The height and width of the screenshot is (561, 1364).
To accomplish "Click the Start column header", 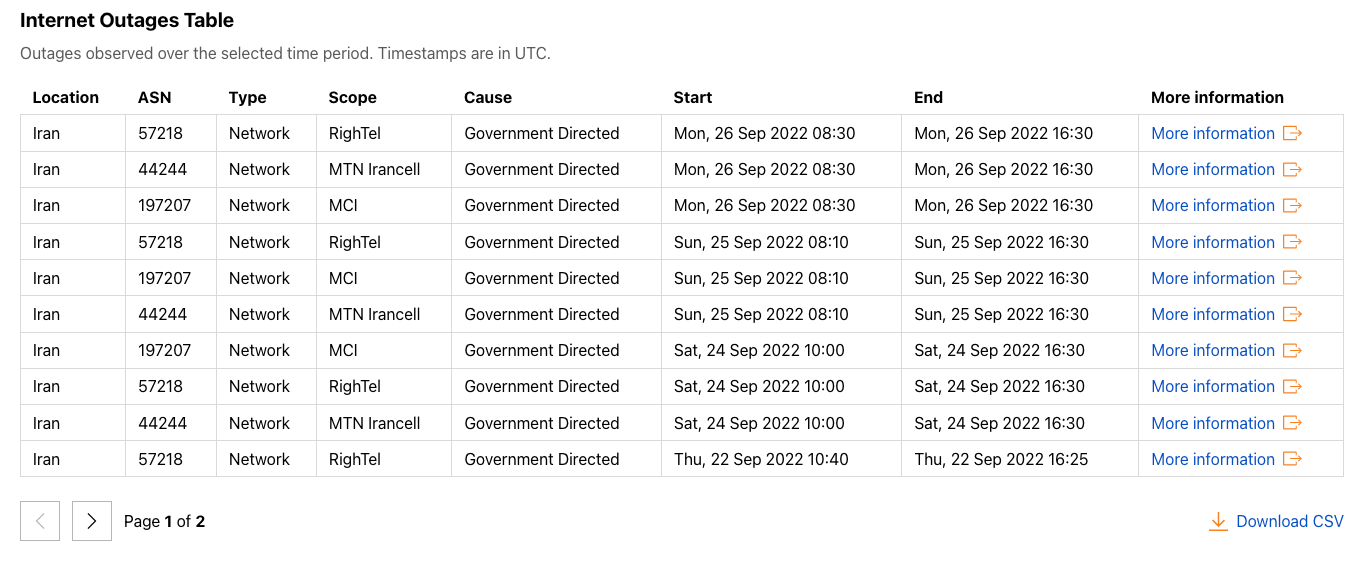I will click(693, 97).
